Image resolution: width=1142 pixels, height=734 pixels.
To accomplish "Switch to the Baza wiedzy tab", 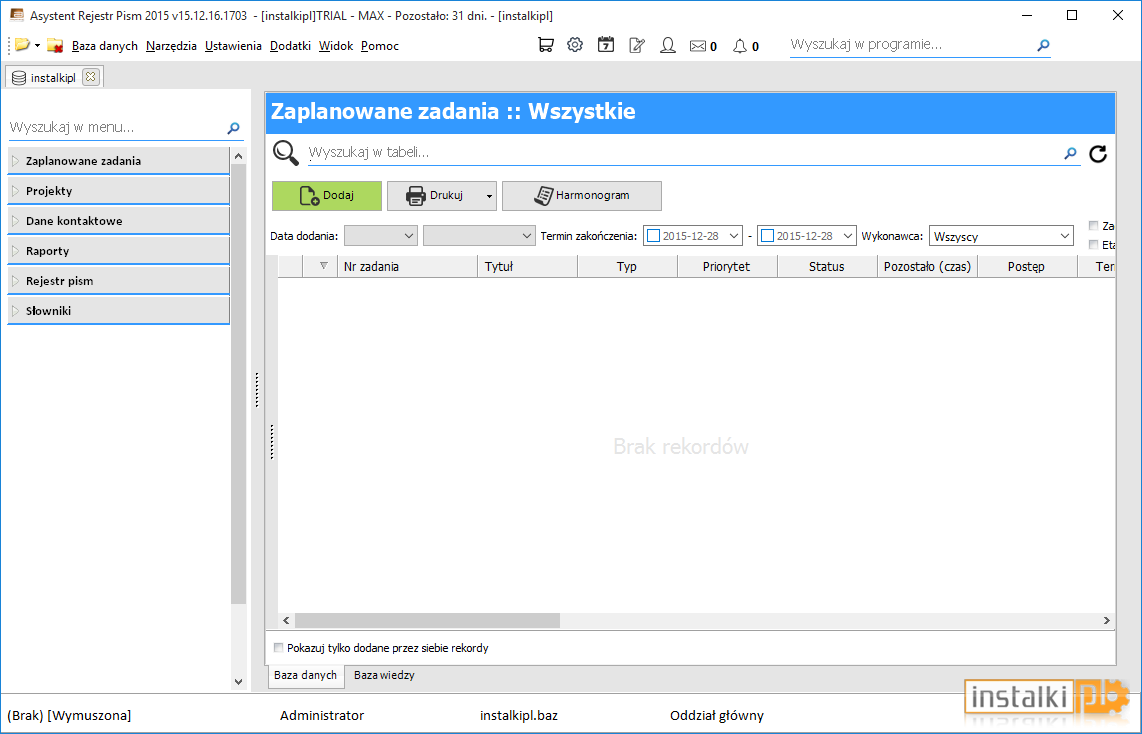I will pos(384,675).
